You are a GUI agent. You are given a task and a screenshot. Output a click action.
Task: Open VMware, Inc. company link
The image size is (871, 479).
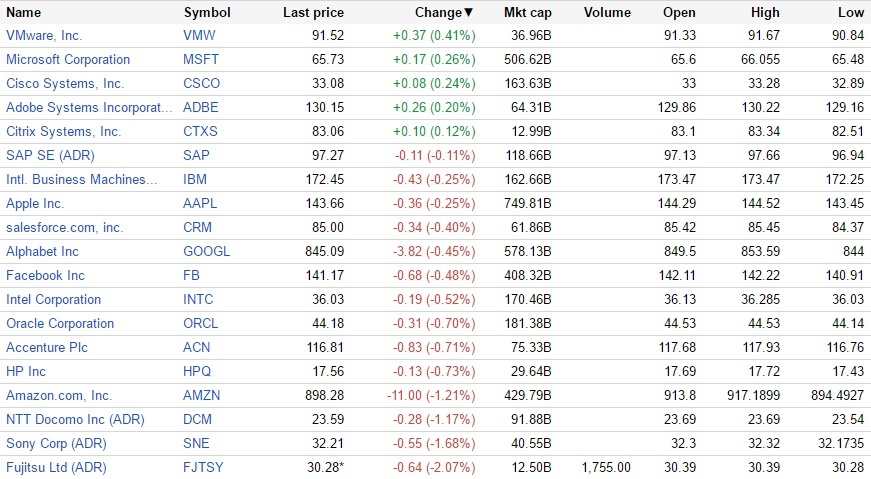pos(44,36)
